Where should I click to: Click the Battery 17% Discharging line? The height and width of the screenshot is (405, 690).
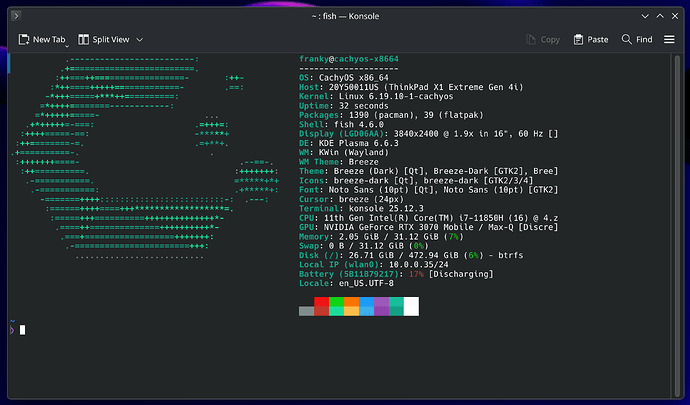396,274
